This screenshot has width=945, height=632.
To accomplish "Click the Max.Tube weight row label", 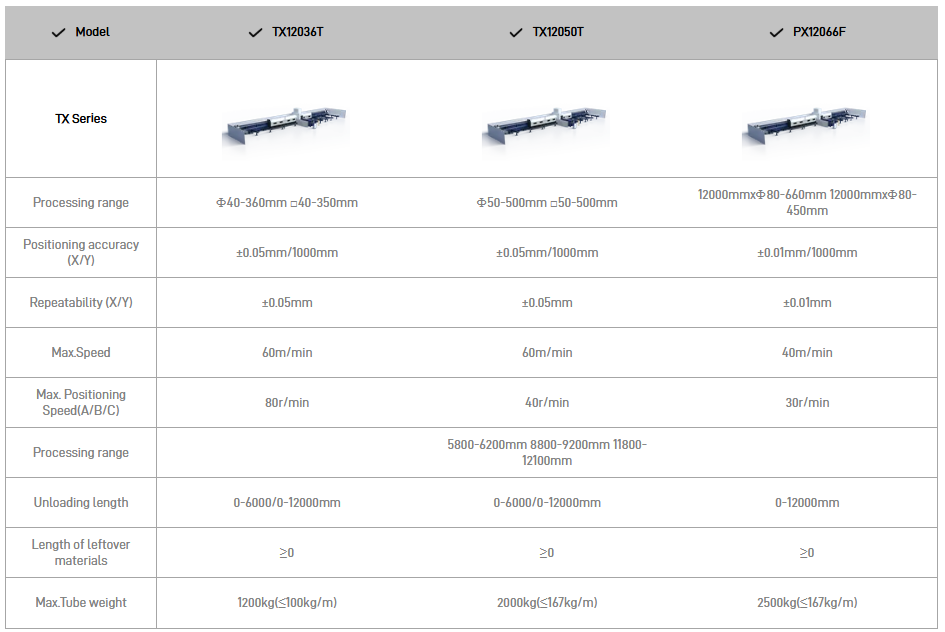I will point(81,602).
